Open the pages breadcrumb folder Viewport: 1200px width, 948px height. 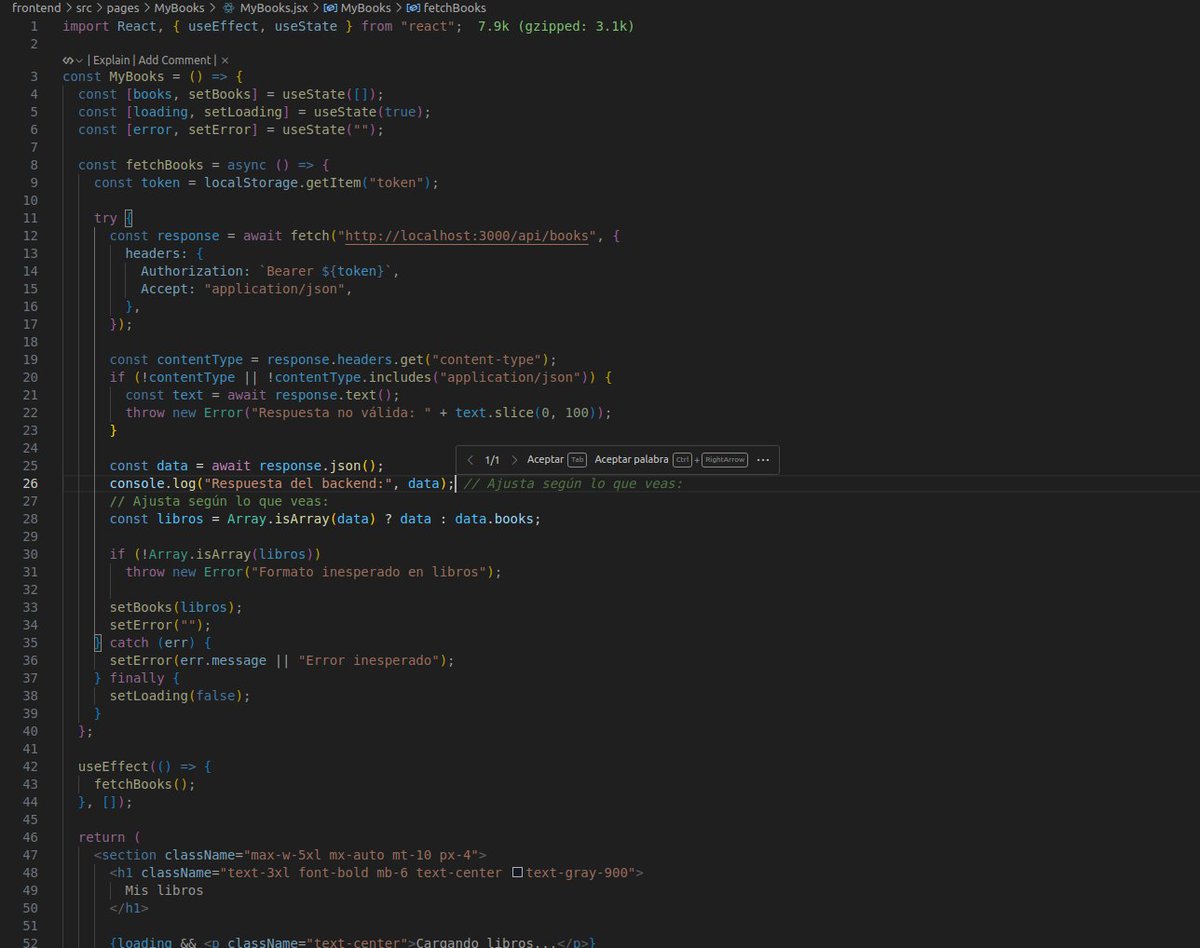click(x=124, y=8)
